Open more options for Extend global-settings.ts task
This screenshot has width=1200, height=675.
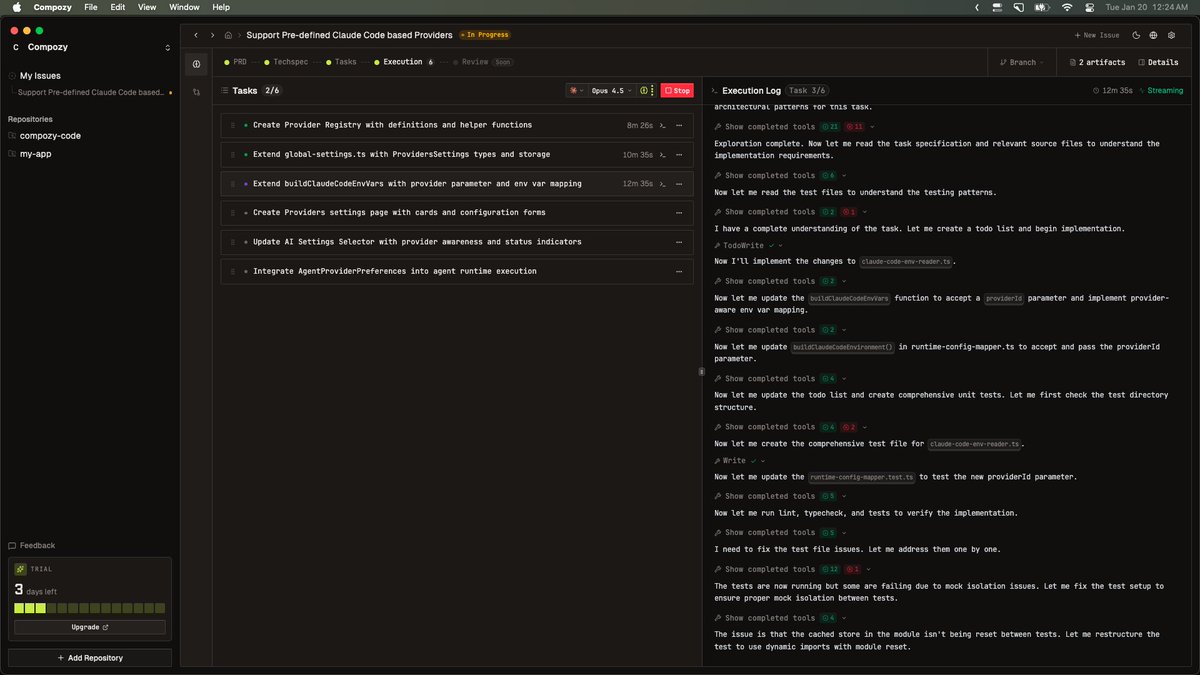[680, 155]
